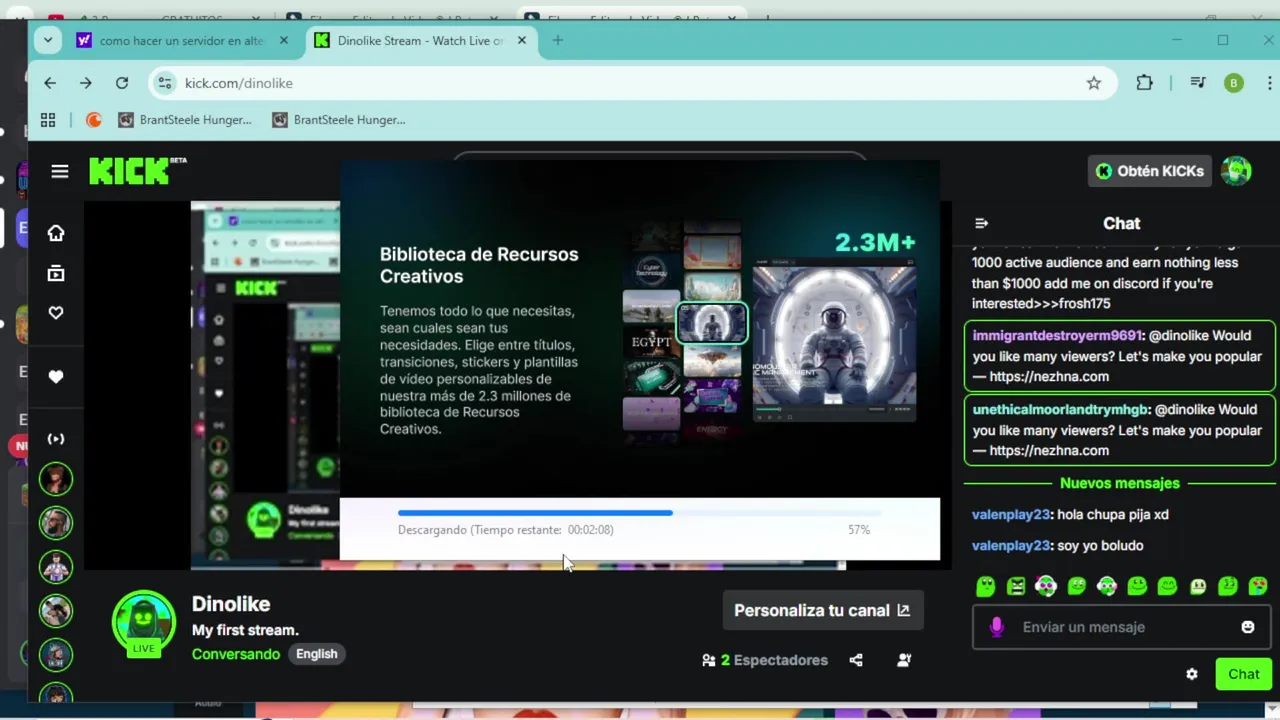Click the user icon next to share
Image resolution: width=1280 pixels, height=720 pixels.
coord(904,660)
